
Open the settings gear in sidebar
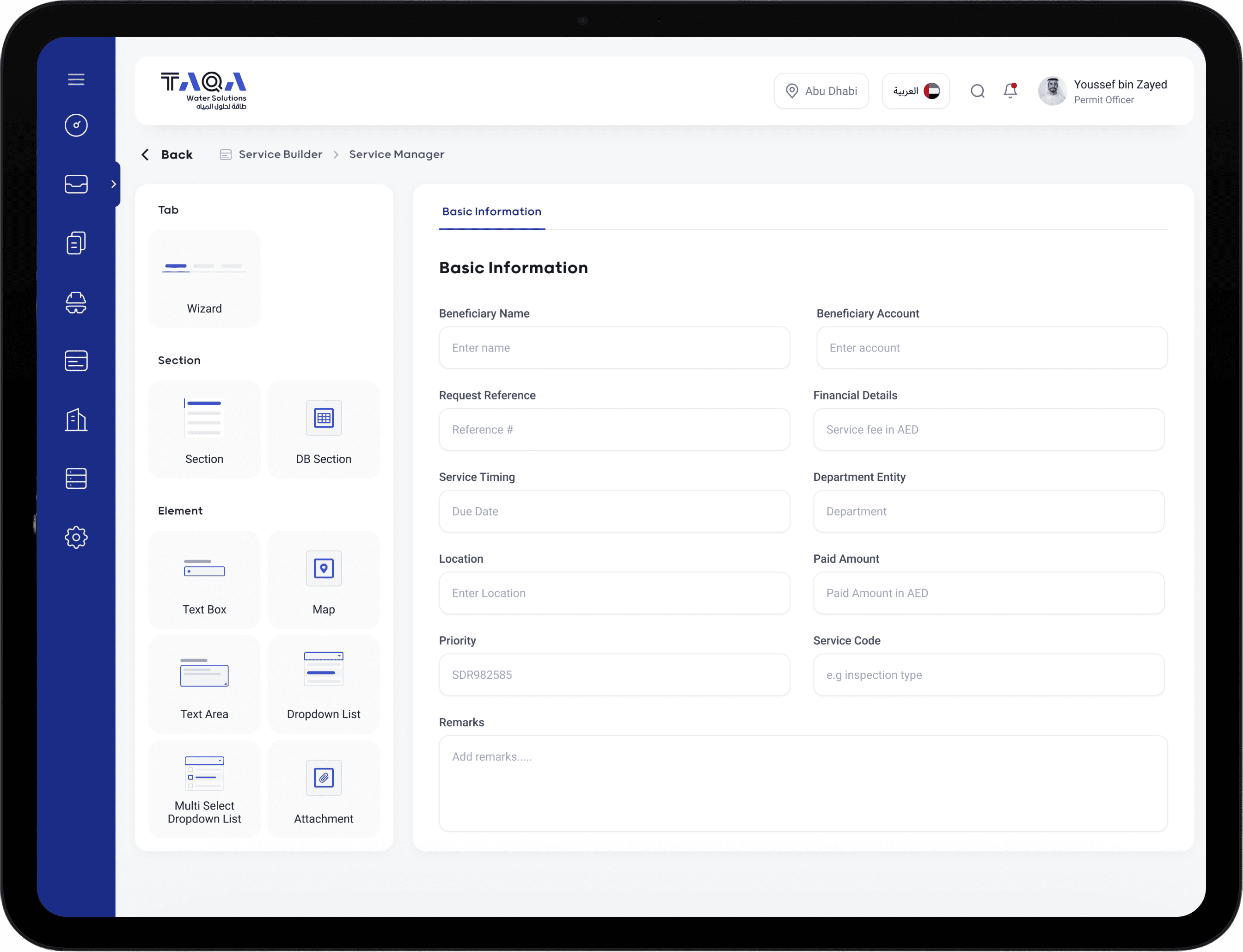pos(76,537)
